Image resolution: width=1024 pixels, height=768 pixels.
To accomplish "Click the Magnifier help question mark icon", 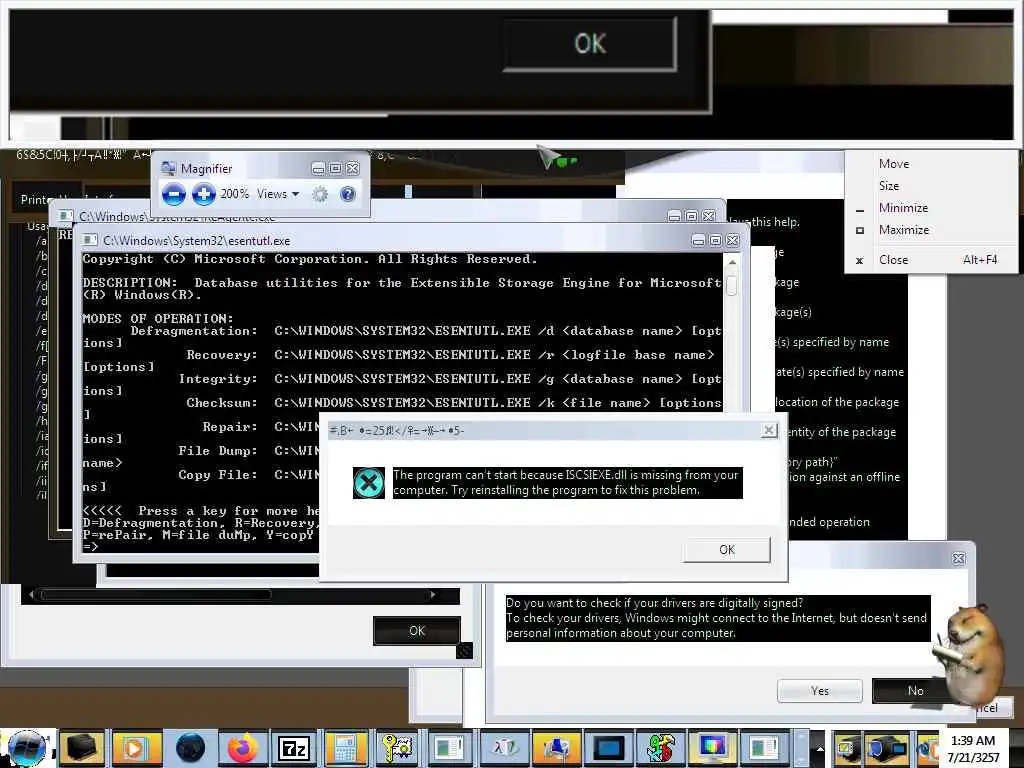I will pyautogui.click(x=348, y=194).
